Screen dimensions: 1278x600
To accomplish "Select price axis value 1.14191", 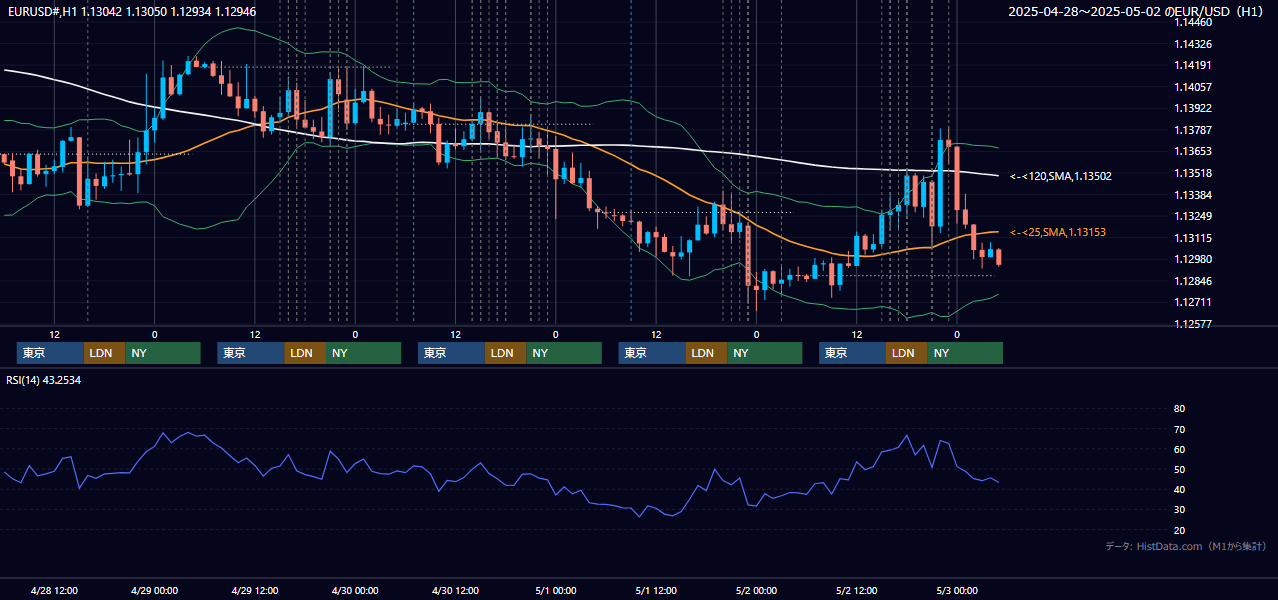I will click(1193, 65).
